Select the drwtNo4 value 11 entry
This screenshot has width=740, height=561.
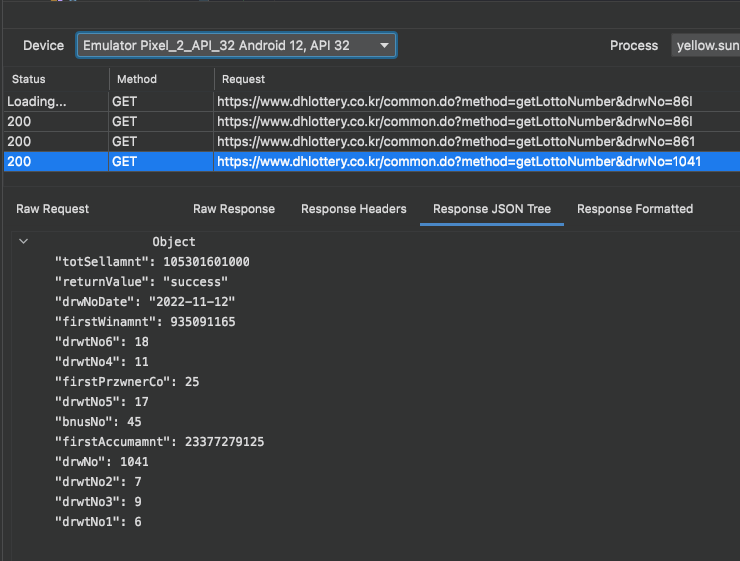(101, 362)
